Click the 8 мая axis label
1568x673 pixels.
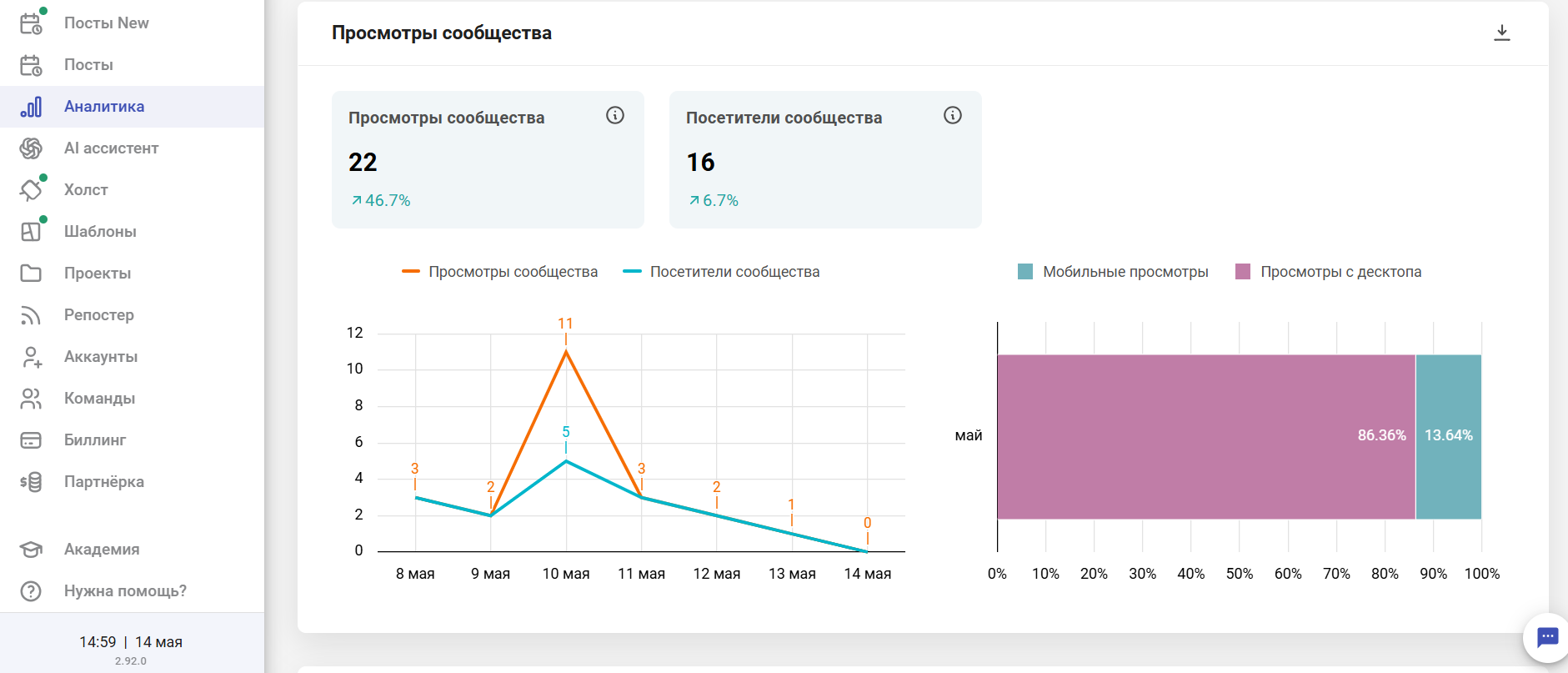coord(415,574)
